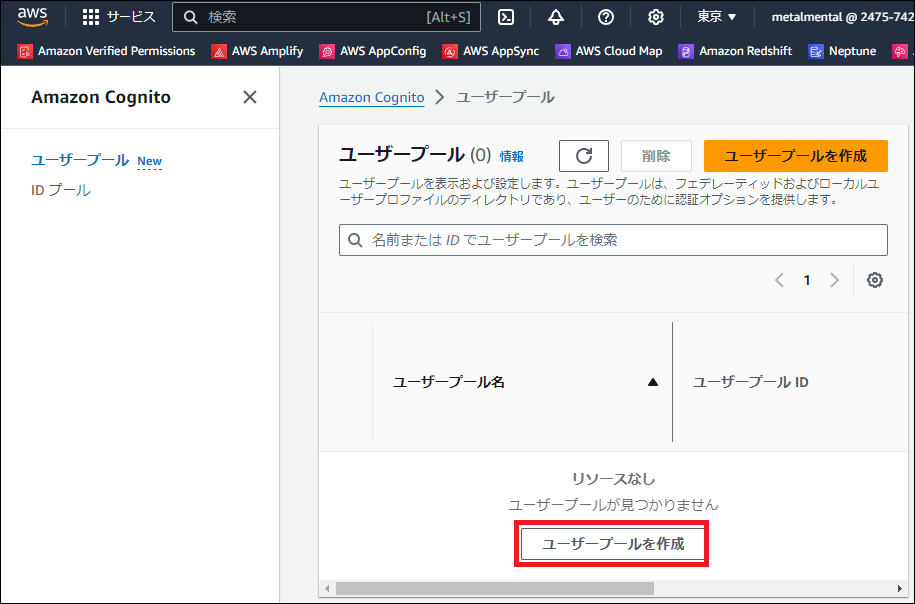The image size is (915, 604).
Task: Open the サービス services grid menu
Action: pyautogui.click(x=119, y=17)
